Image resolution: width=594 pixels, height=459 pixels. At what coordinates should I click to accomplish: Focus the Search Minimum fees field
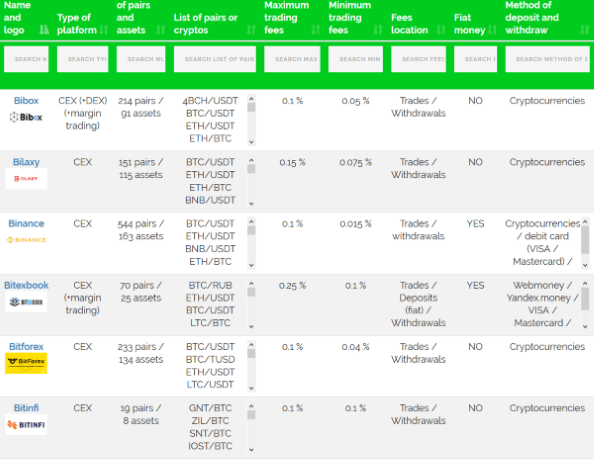pyautogui.click(x=356, y=59)
